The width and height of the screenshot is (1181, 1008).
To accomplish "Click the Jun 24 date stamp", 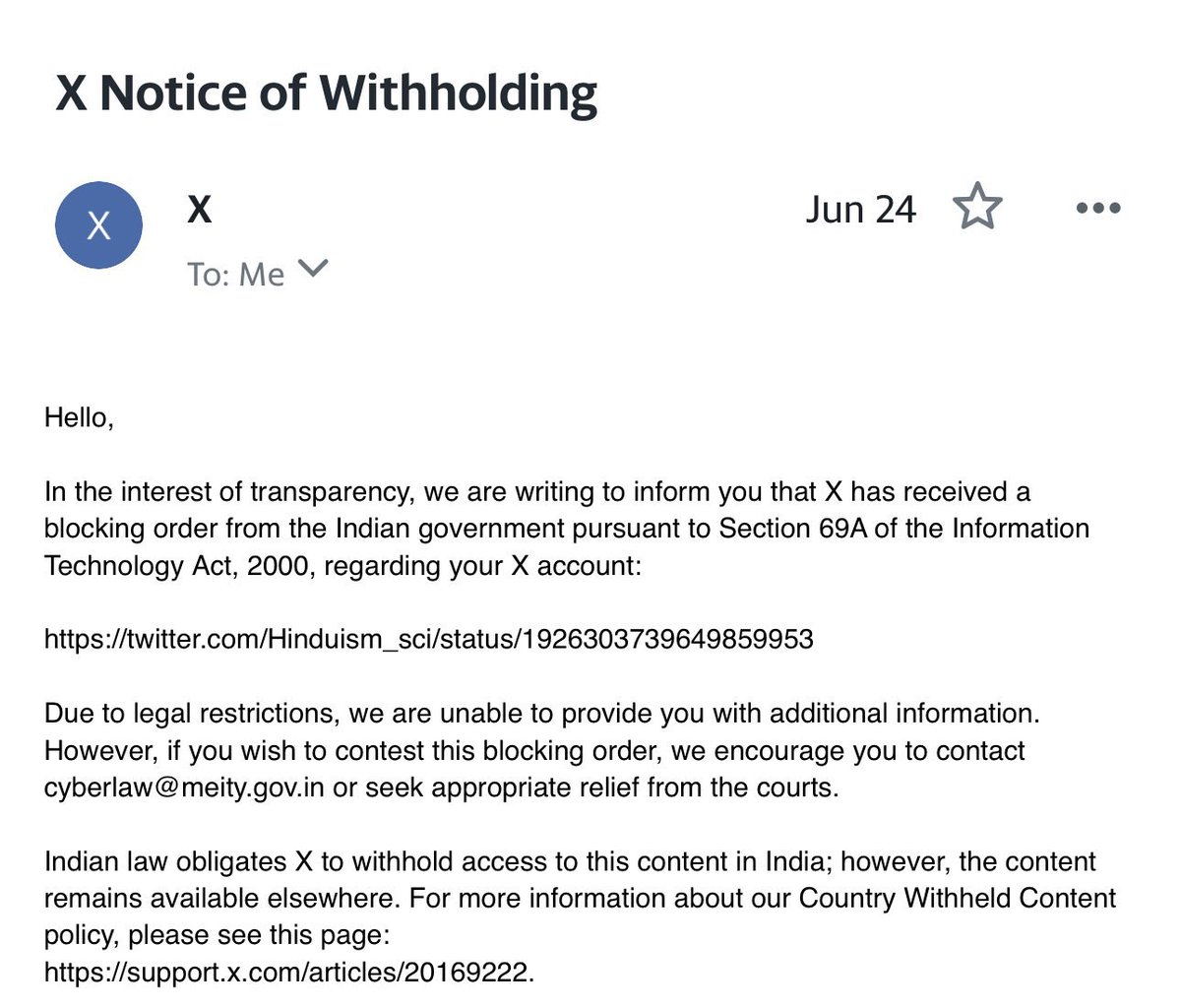I will click(x=860, y=210).
